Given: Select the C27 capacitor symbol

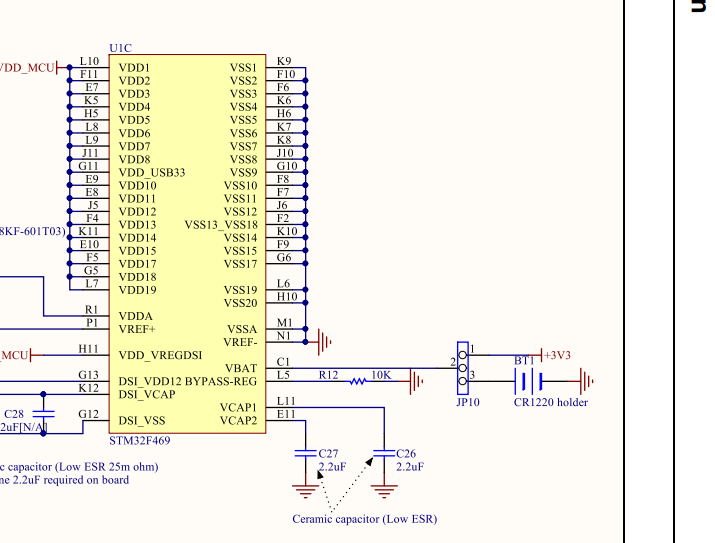Looking at the screenshot, I should click(306, 453).
